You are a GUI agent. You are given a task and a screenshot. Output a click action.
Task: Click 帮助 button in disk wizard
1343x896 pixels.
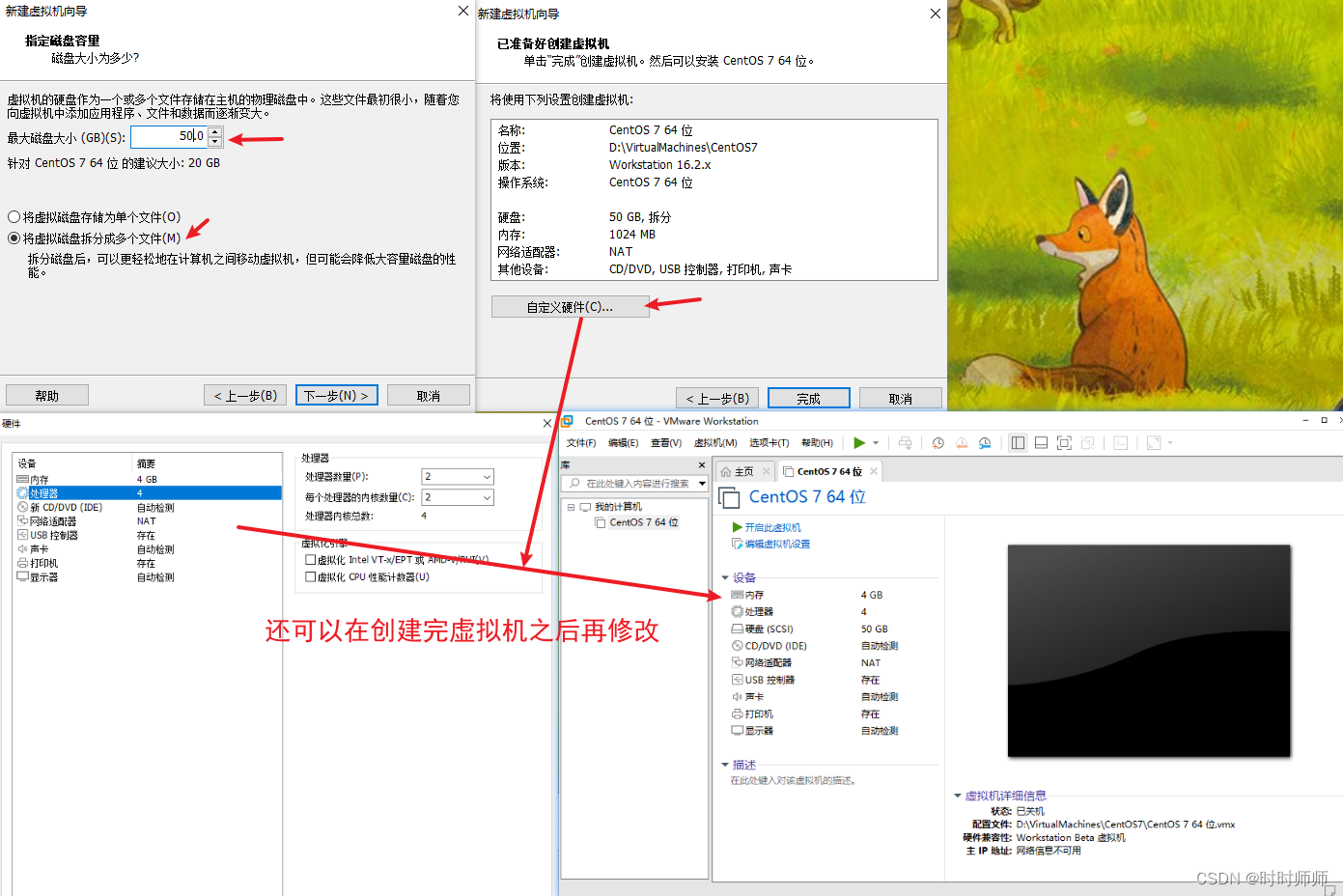click(47, 396)
